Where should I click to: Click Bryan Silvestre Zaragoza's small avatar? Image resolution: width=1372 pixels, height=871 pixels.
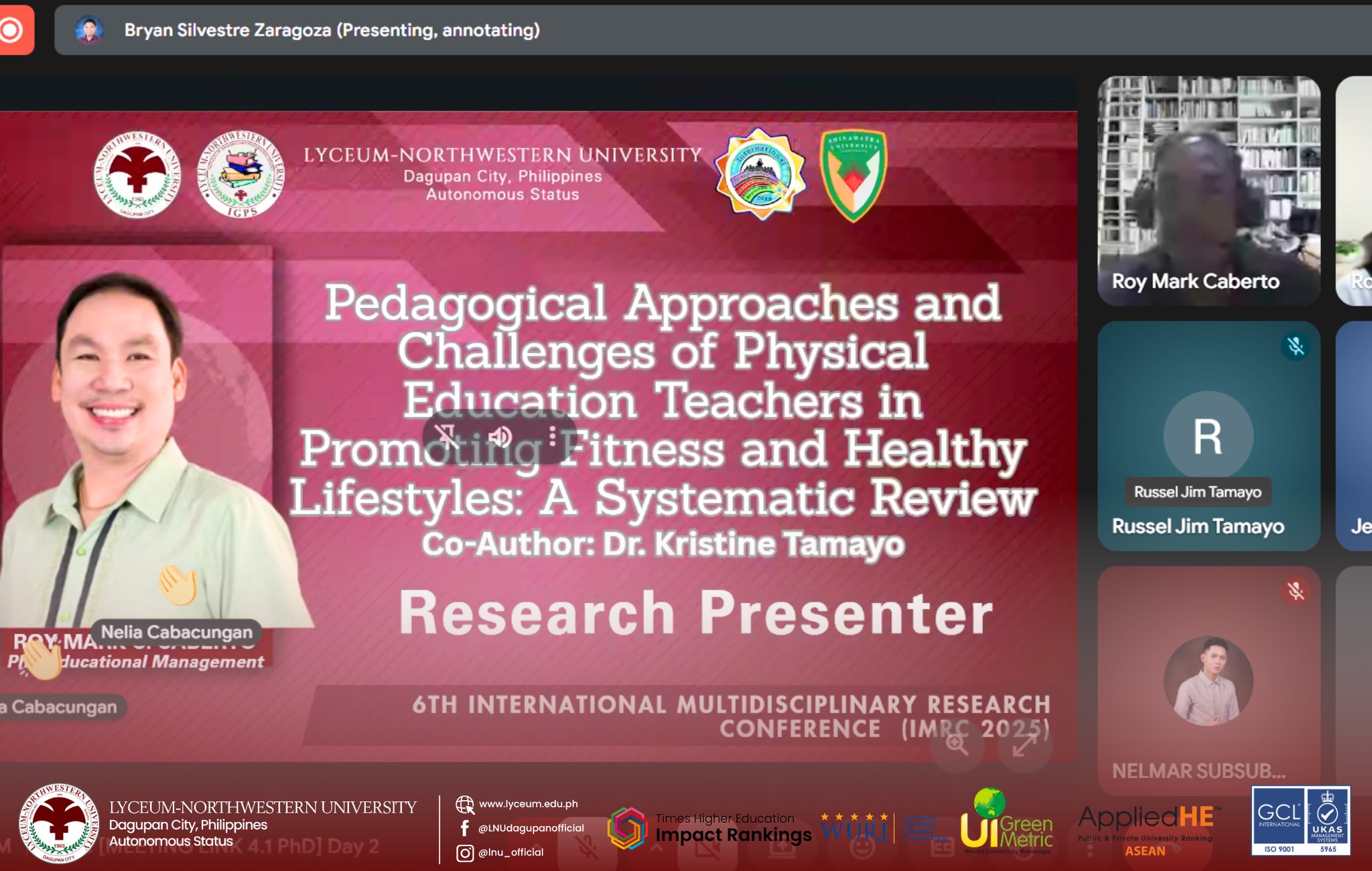pyautogui.click(x=89, y=30)
